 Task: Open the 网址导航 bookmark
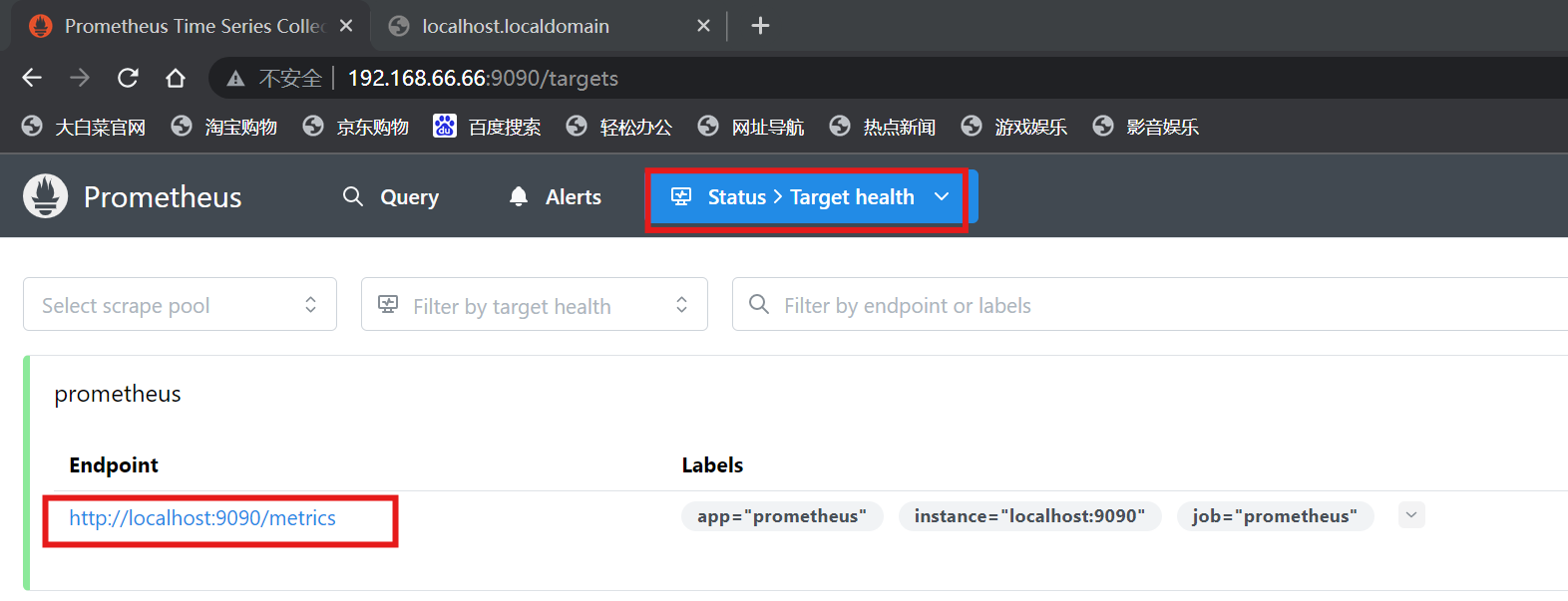pos(750,127)
